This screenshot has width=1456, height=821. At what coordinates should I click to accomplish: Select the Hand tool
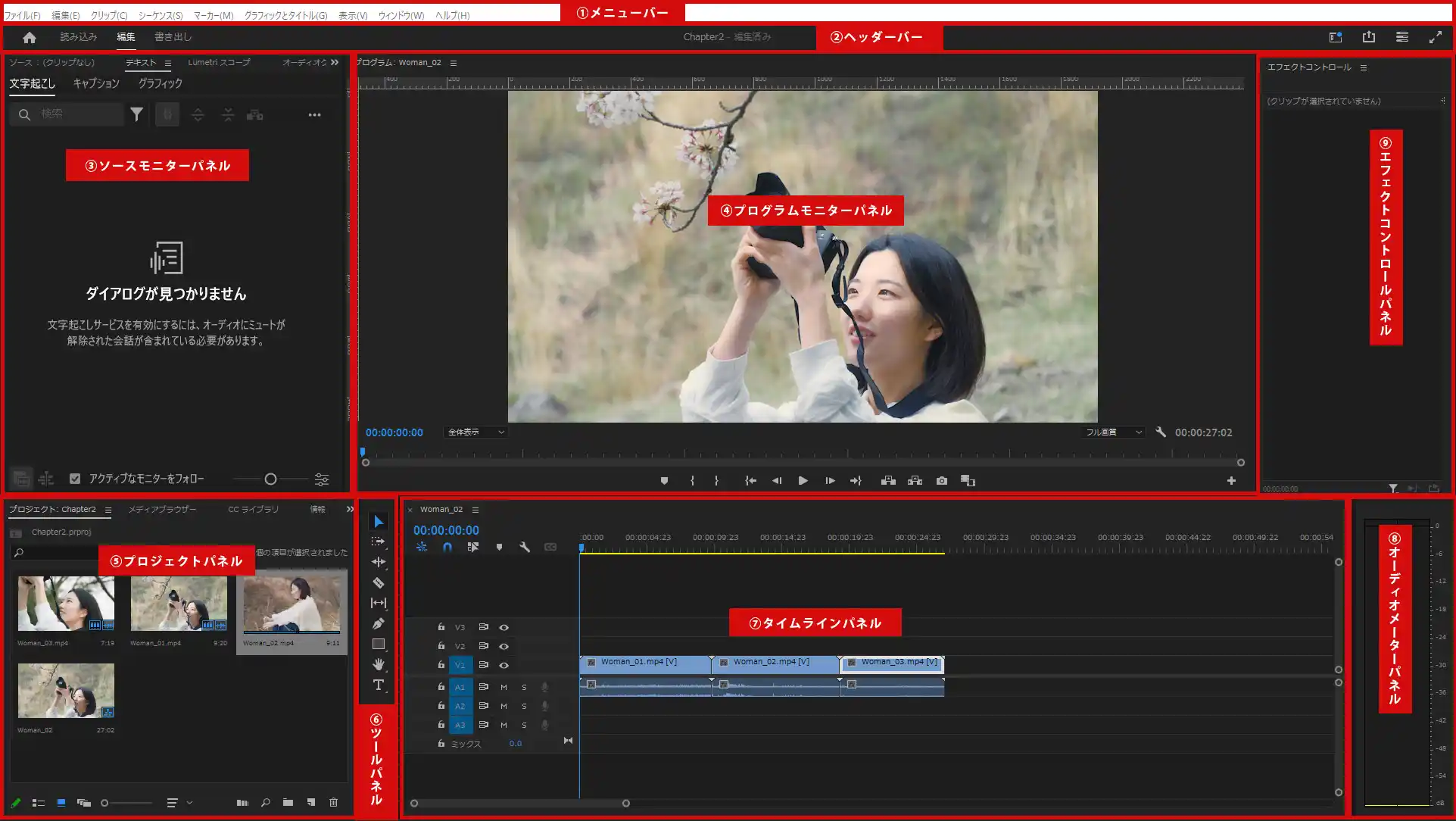[378, 664]
